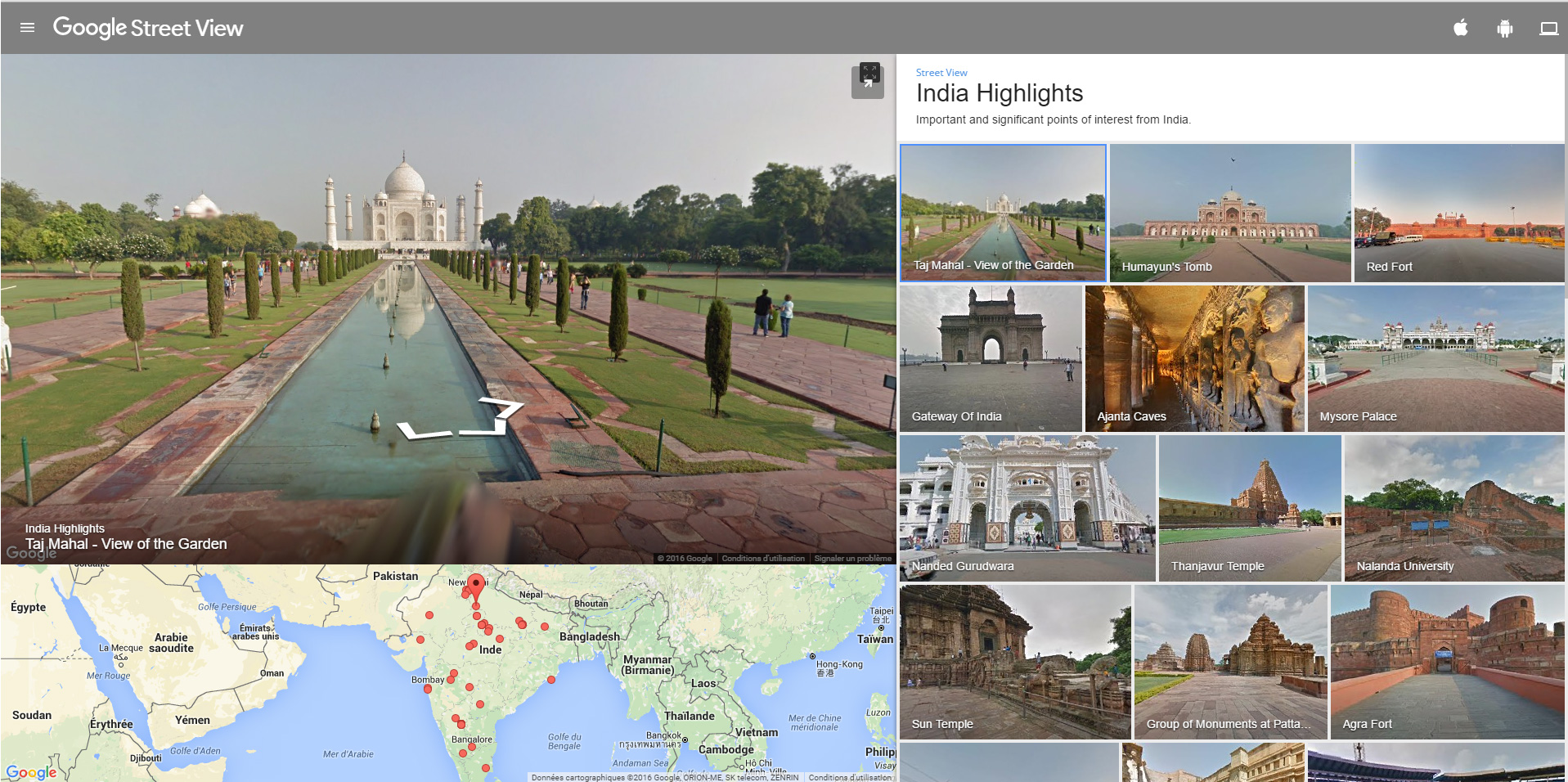Click the map's Conditions d'utilisation link
Viewport: 1568px width, 782px height.
[x=850, y=777]
